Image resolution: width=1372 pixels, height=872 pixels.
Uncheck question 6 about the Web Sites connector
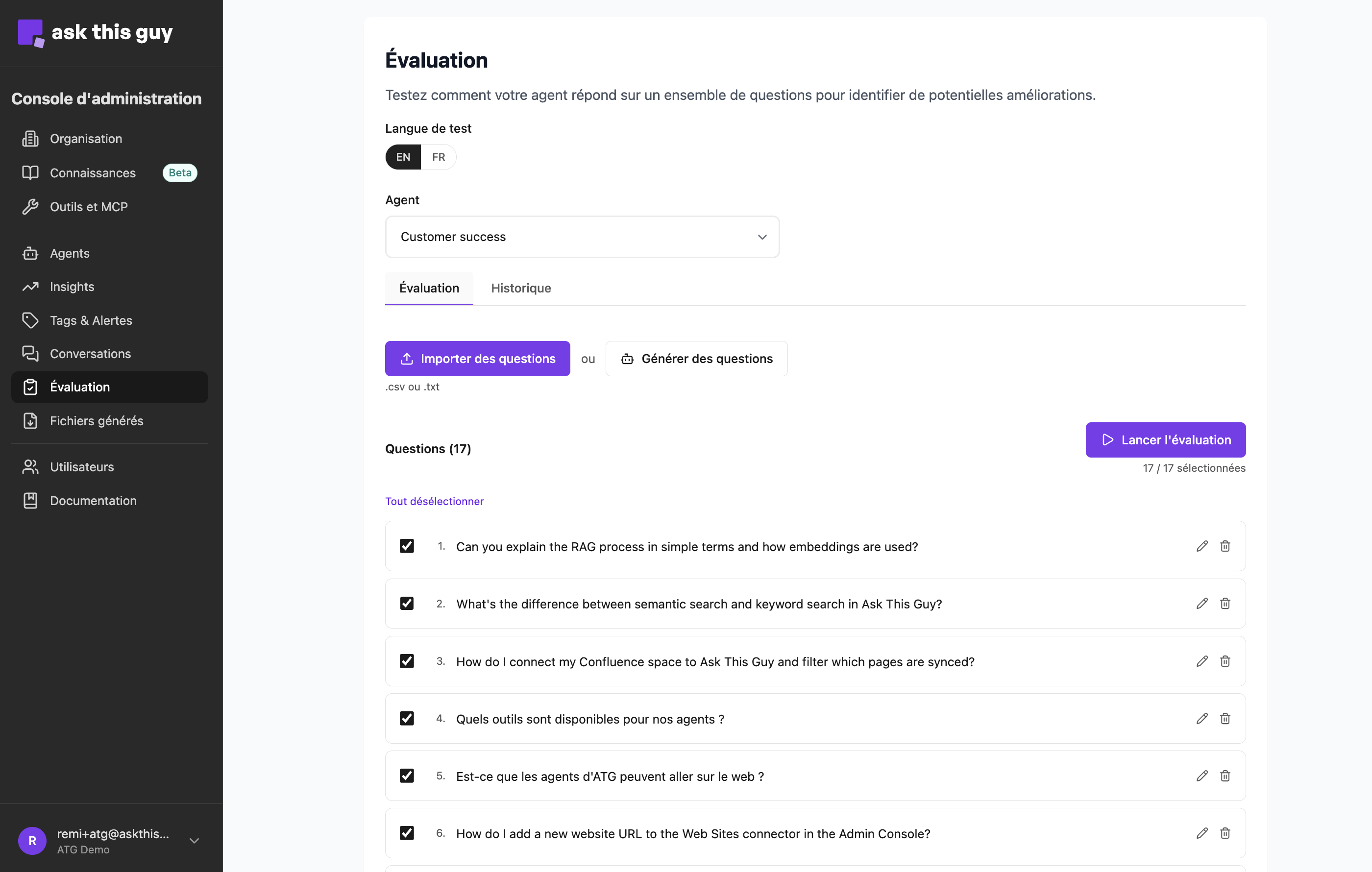[x=407, y=833]
